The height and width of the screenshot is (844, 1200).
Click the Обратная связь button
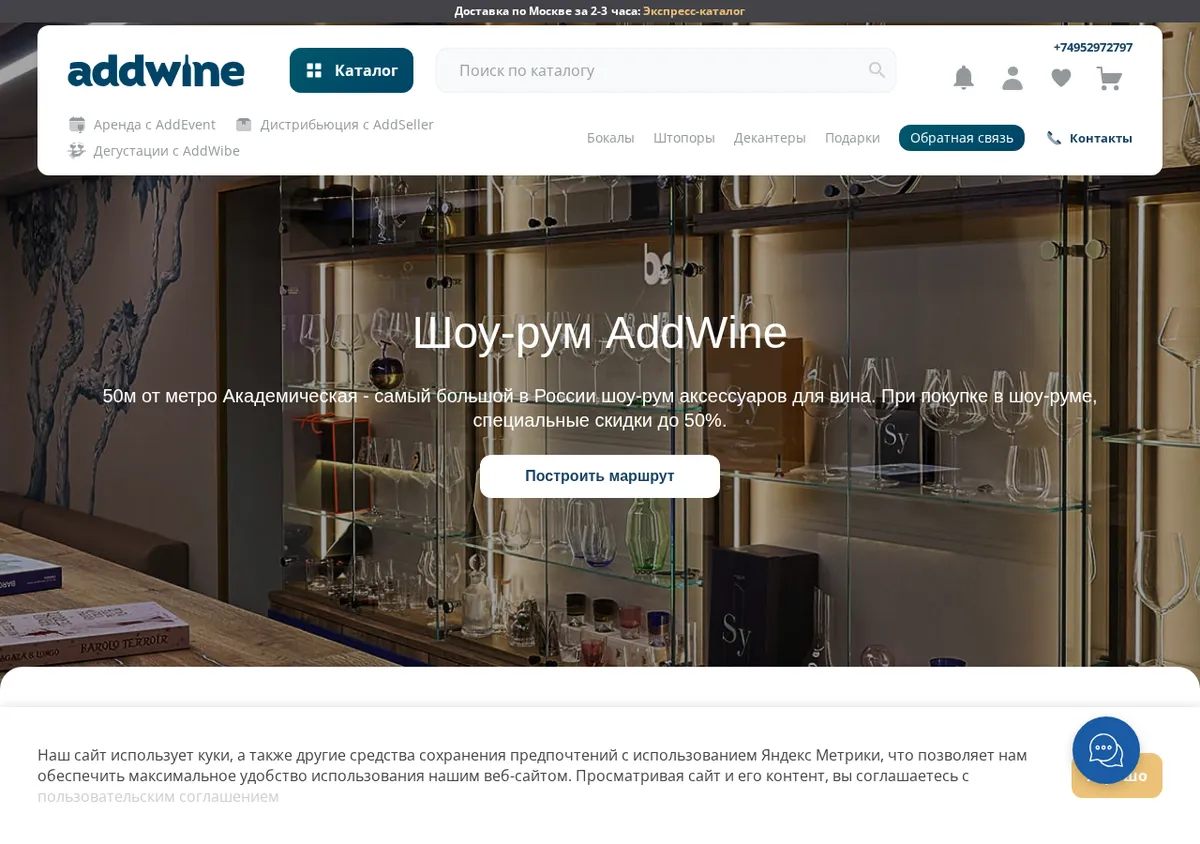coord(961,138)
